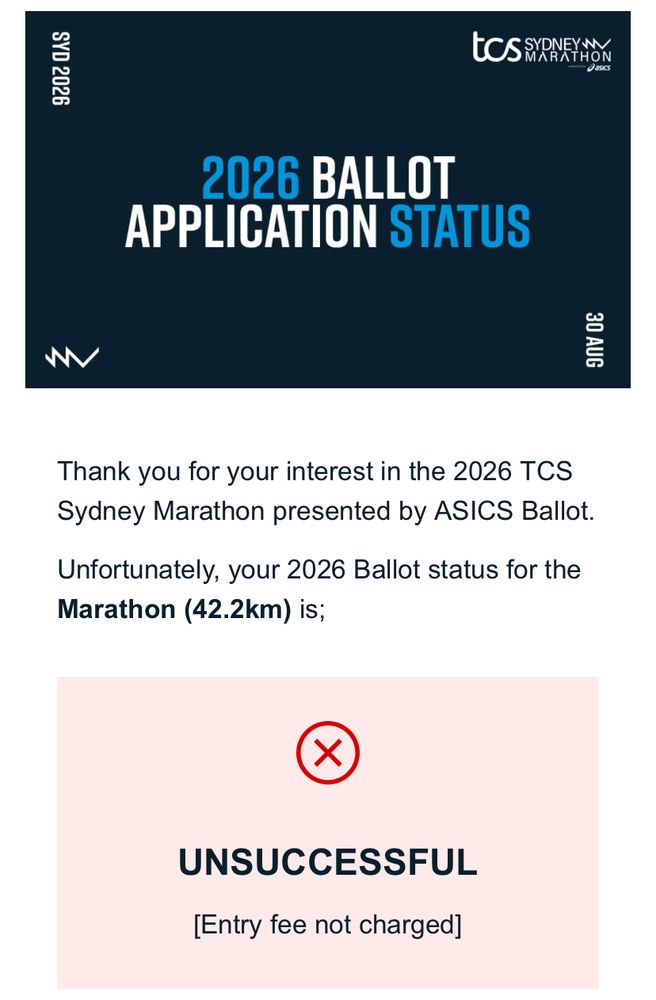Click the TCS Sydney Marathon logo
The height and width of the screenshot is (1000, 656).
point(542,51)
